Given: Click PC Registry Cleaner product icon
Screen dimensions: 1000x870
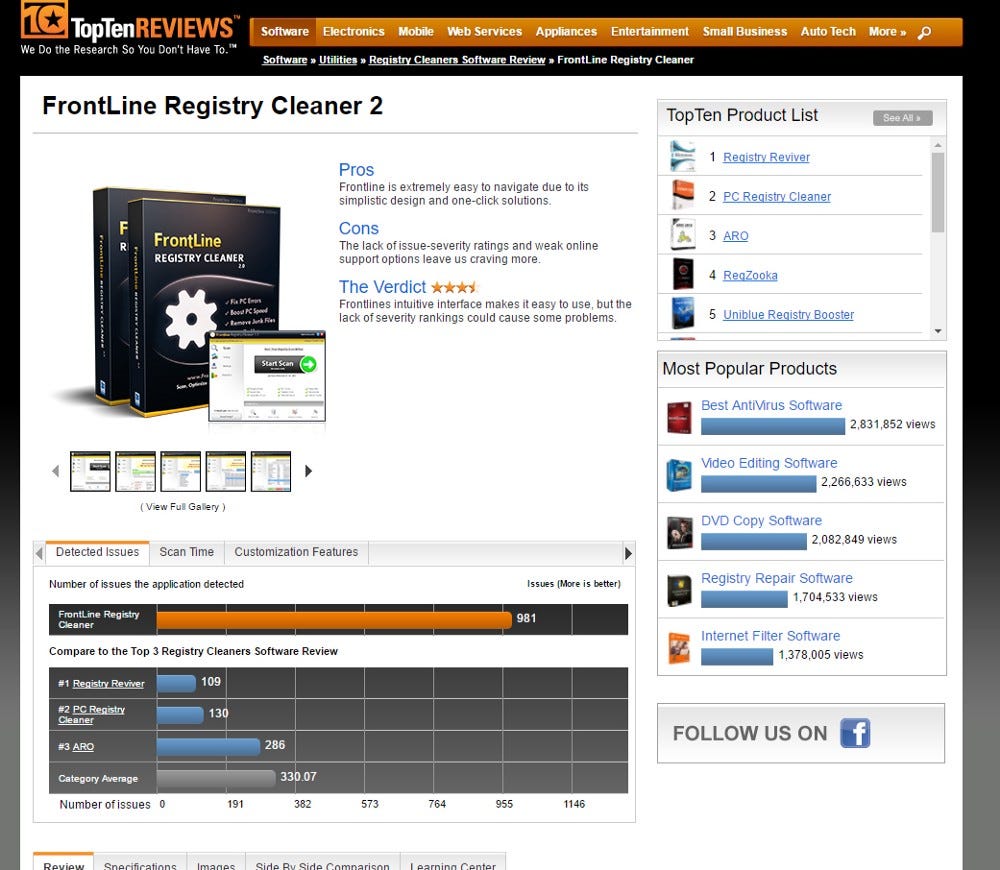Looking at the screenshot, I should tap(682, 195).
